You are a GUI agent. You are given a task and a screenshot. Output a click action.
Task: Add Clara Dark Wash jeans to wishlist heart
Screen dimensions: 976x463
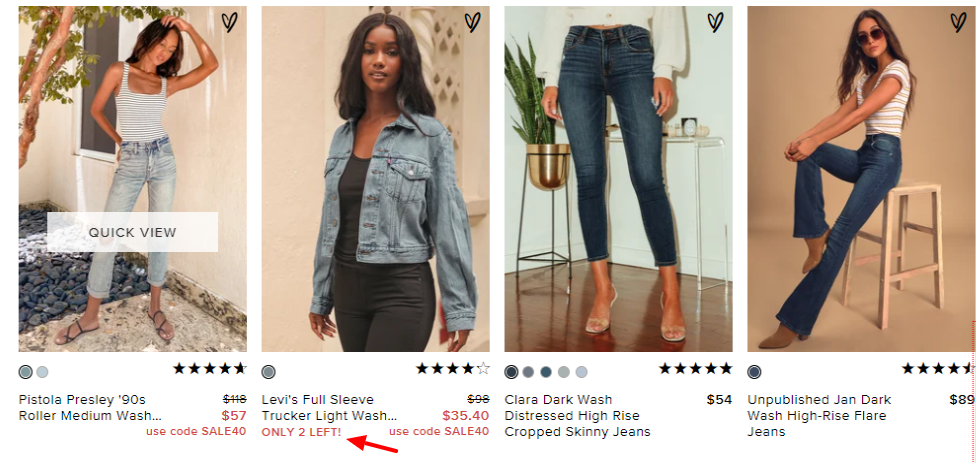pos(715,22)
